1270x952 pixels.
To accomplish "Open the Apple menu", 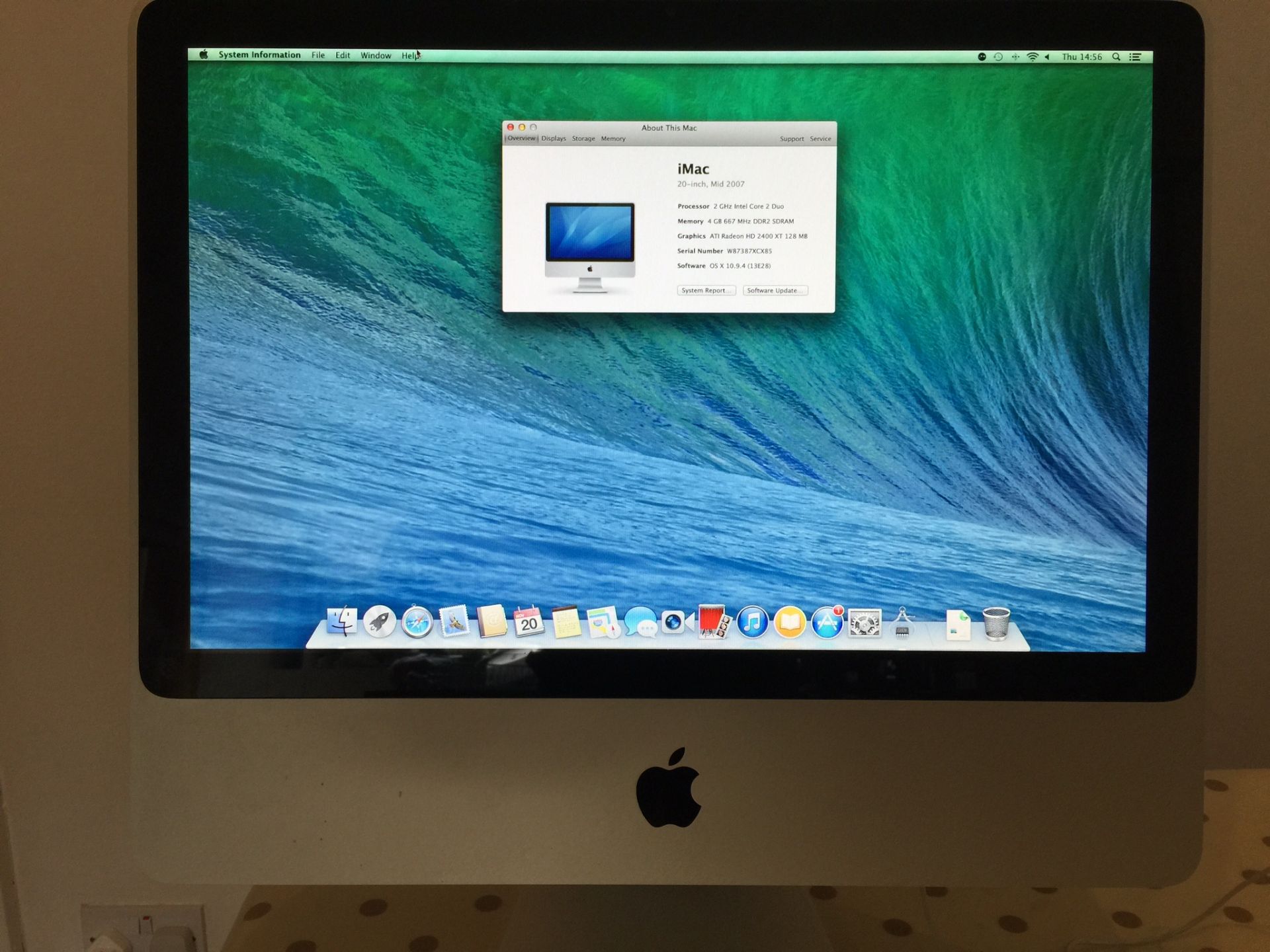I will tap(204, 55).
